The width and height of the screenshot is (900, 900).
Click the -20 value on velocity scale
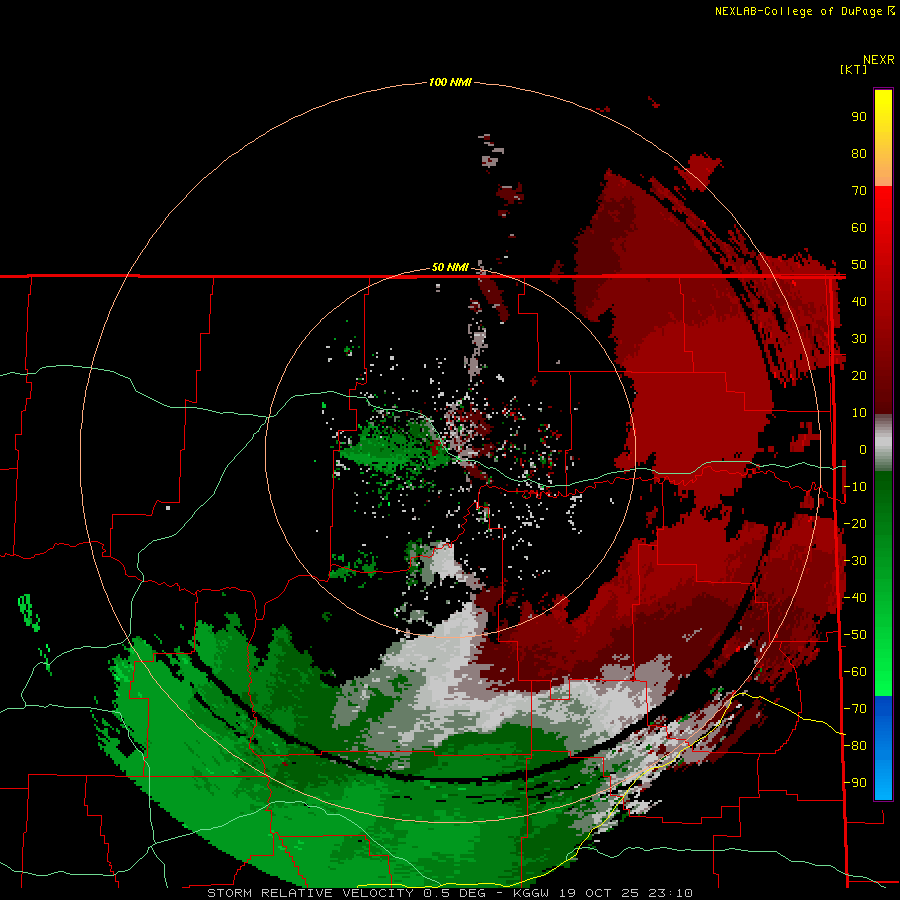click(855, 523)
